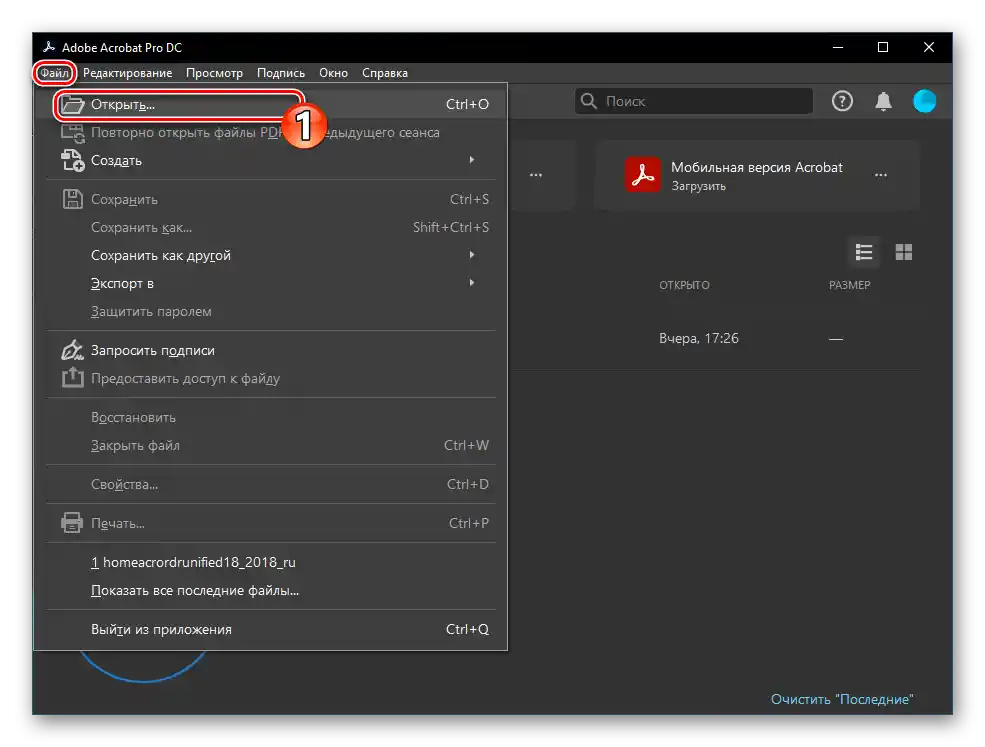The height and width of the screenshot is (747, 985).
Task: Open the Экспорт в submenu
Action: (471, 283)
